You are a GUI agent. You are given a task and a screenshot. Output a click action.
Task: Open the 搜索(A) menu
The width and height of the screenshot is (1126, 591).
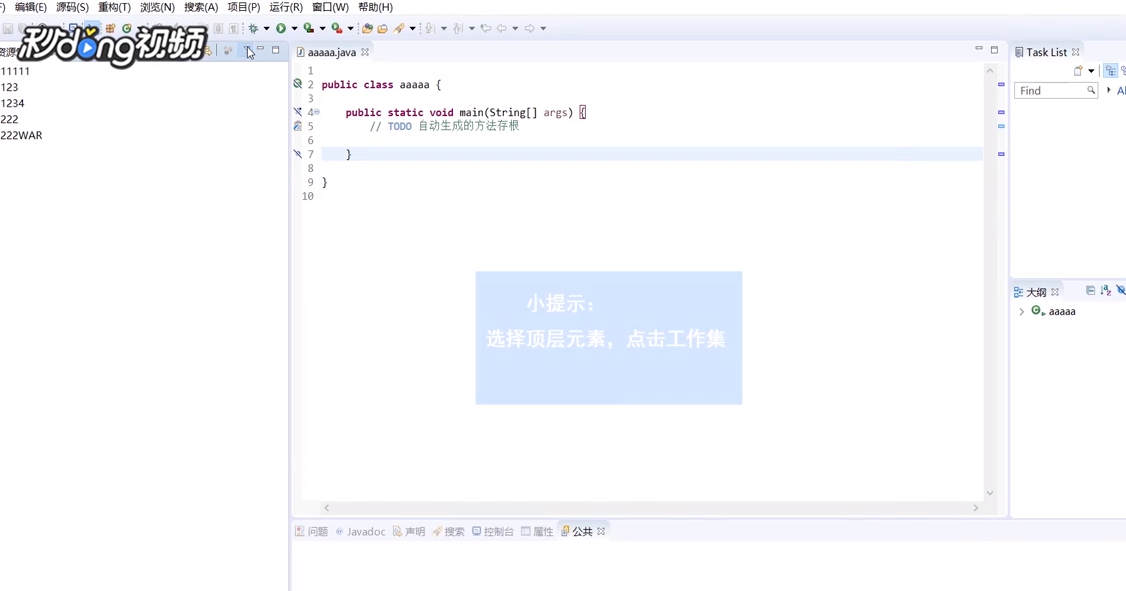[x=201, y=7]
